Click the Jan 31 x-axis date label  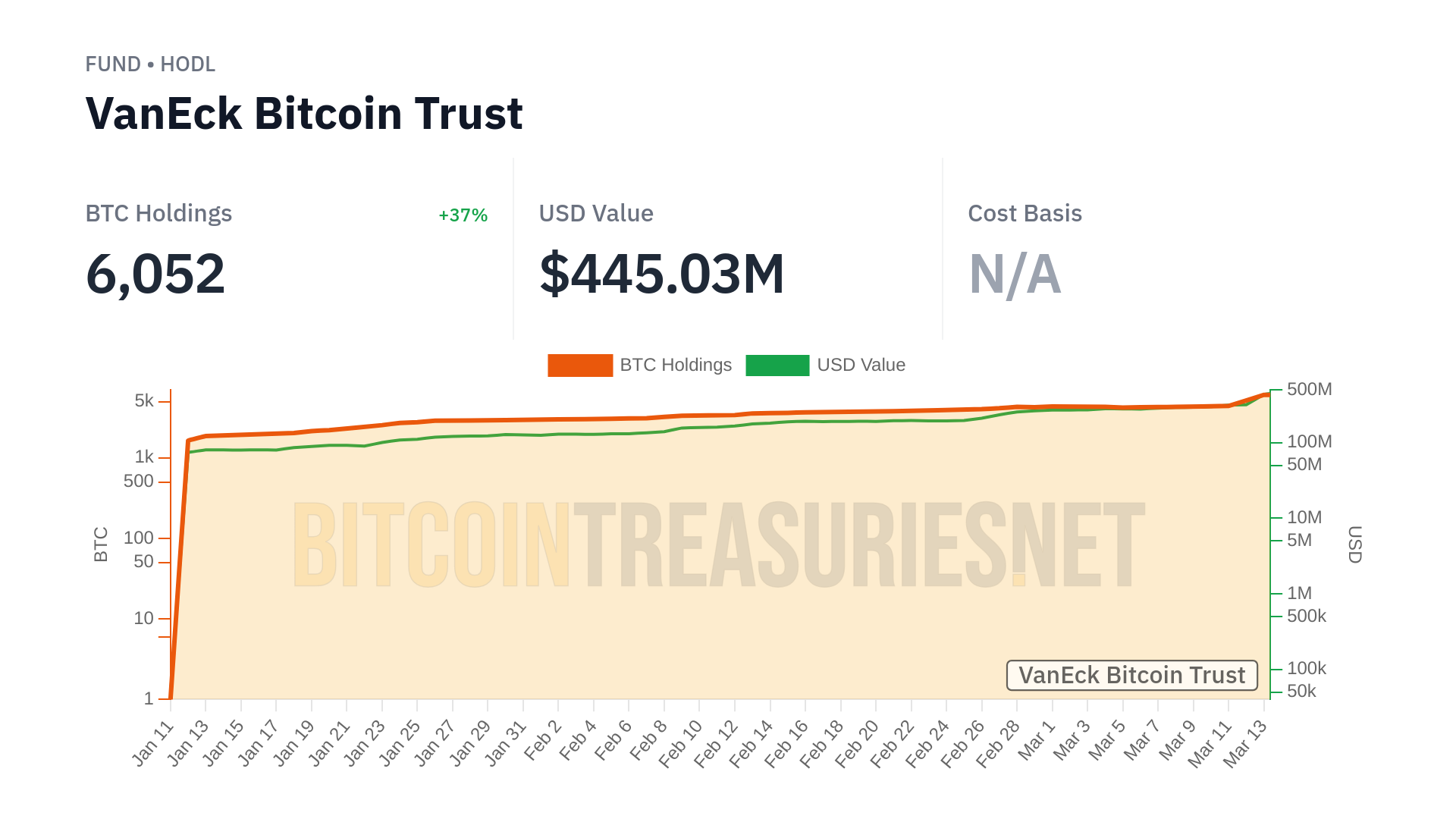click(x=506, y=743)
